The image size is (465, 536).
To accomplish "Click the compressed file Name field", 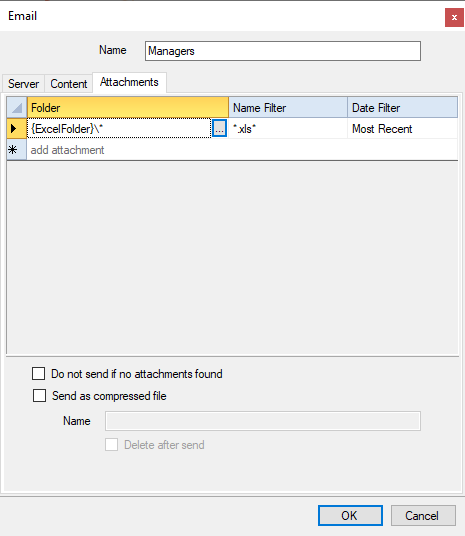I will point(263,421).
